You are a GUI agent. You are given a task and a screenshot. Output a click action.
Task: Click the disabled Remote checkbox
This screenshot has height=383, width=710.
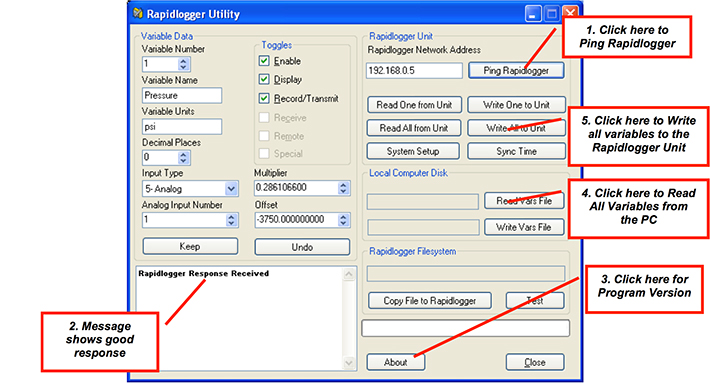(264, 136)
